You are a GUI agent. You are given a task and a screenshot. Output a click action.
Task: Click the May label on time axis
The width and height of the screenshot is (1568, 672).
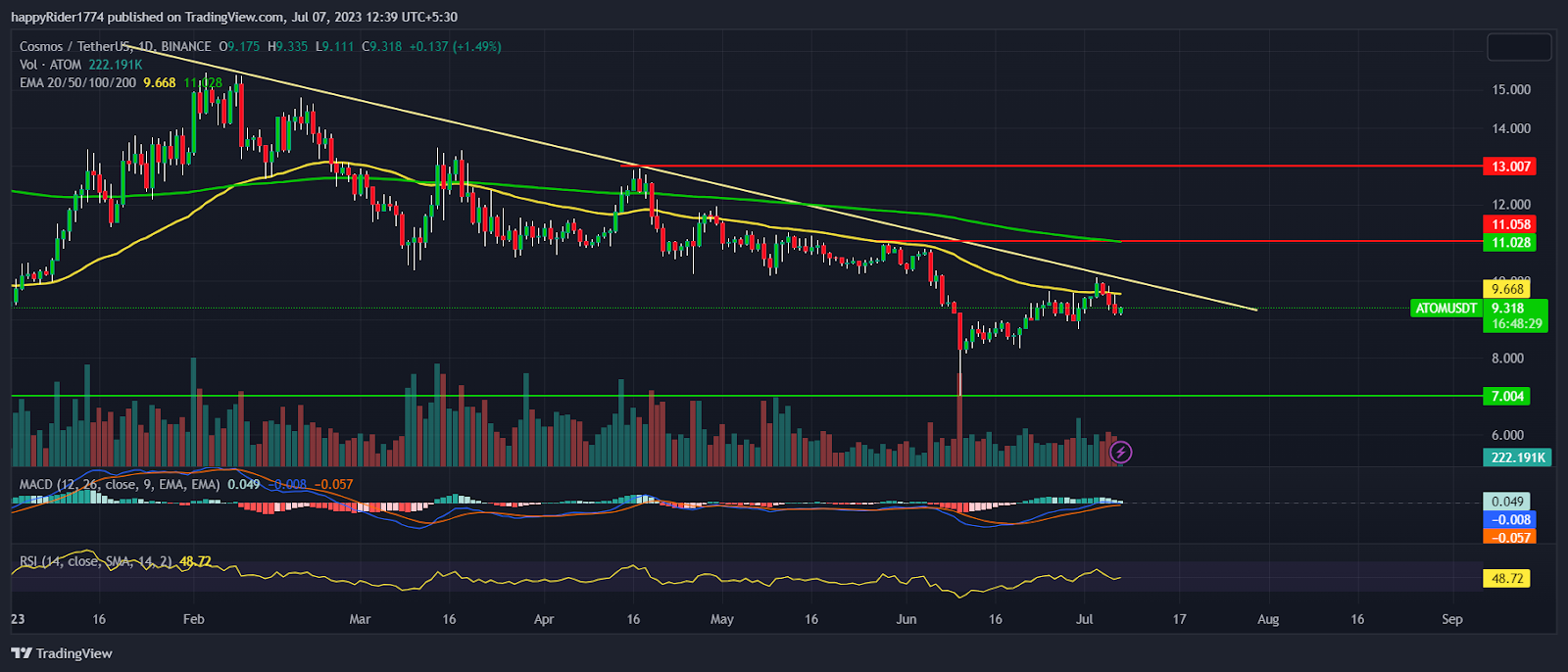(721, 619)
